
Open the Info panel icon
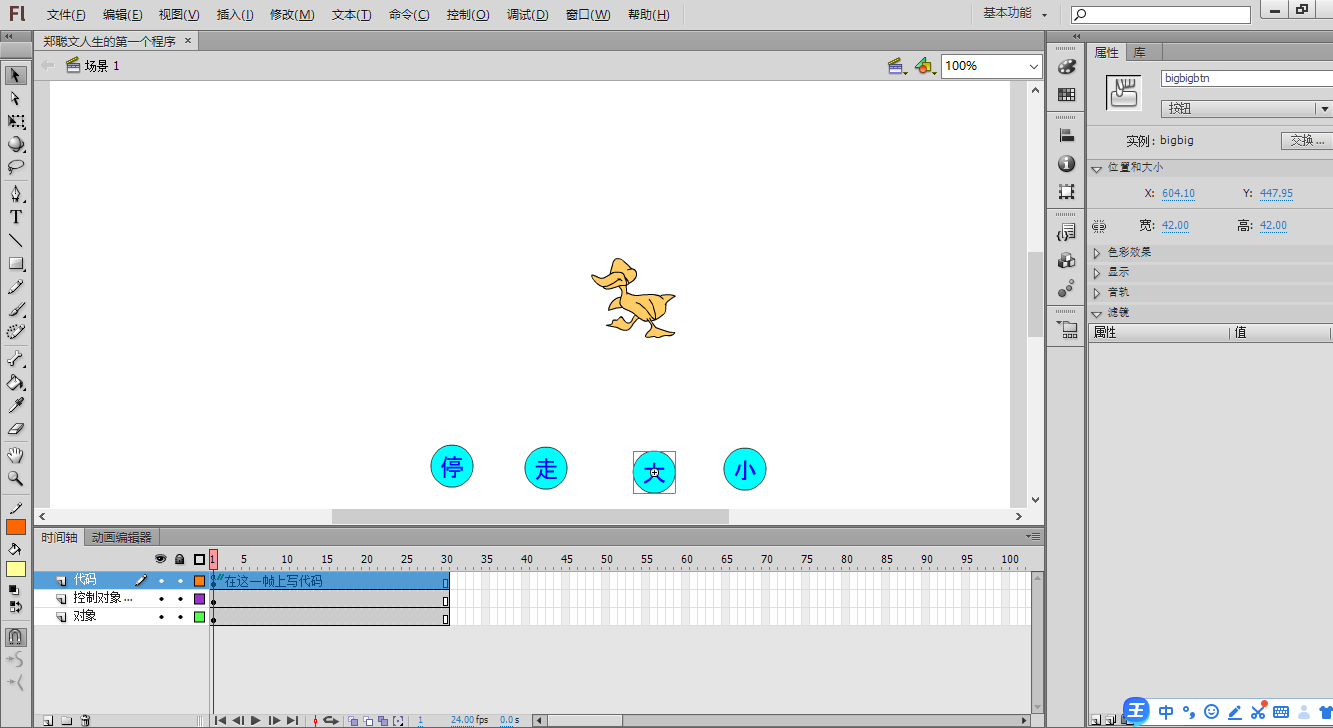[x=1067, y=163]
